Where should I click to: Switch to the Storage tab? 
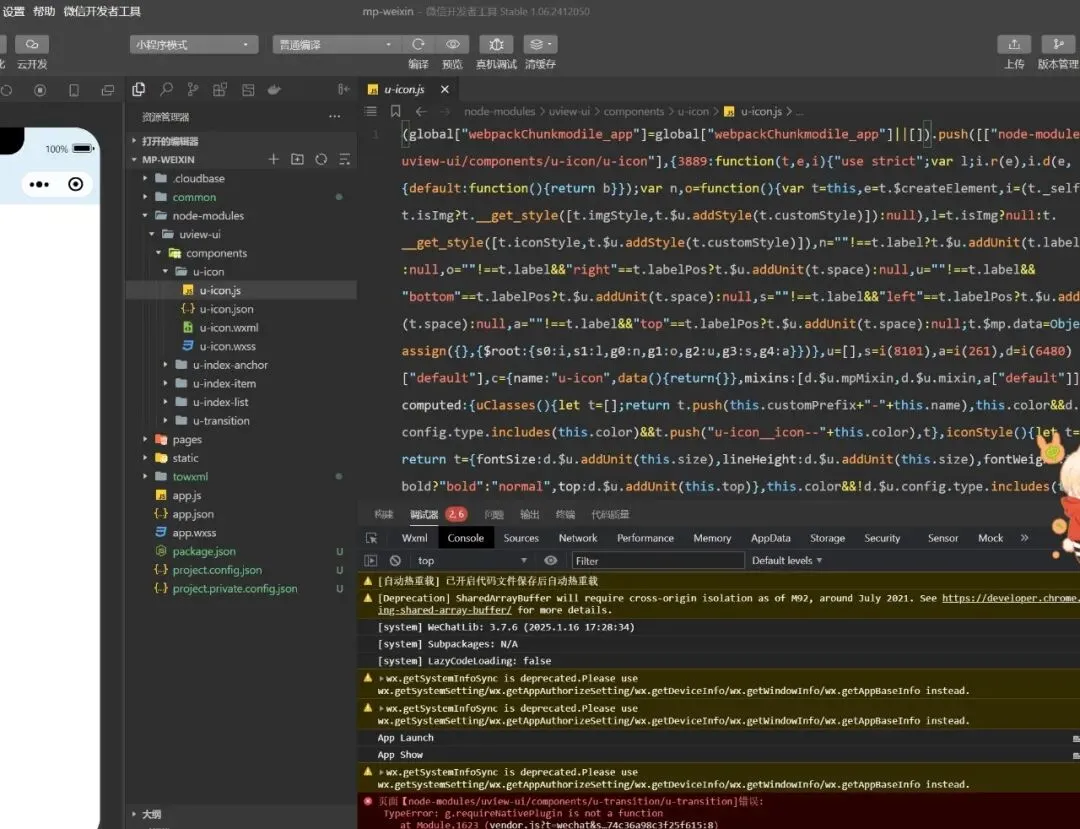click(827, 538)
